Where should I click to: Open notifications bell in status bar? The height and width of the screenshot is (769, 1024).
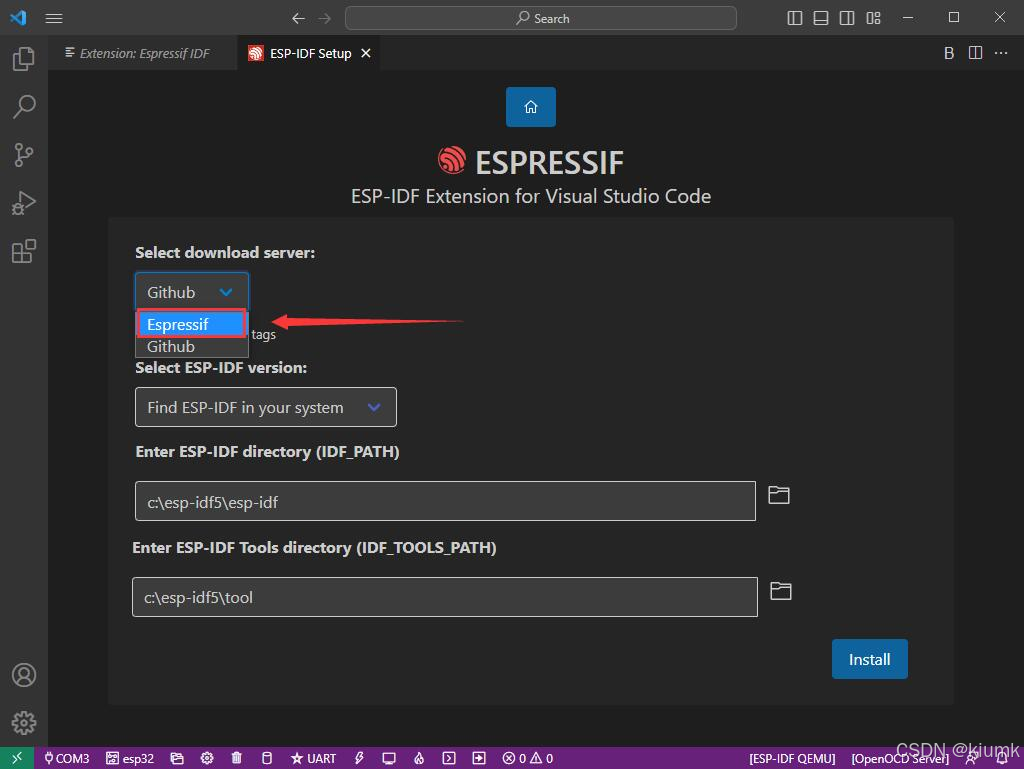click(x=1002, y=758)
